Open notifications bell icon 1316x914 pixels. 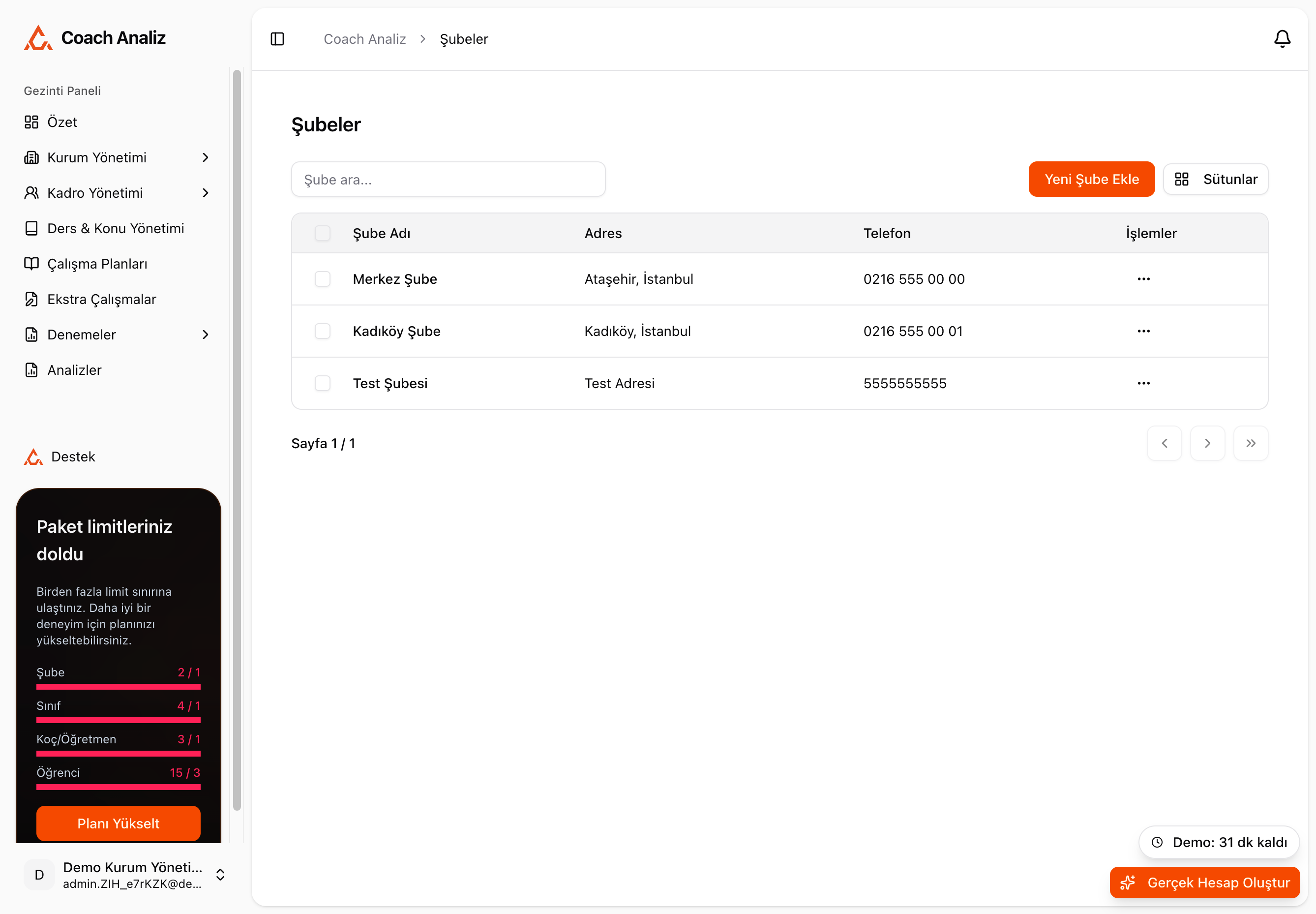coord(1282,39)
